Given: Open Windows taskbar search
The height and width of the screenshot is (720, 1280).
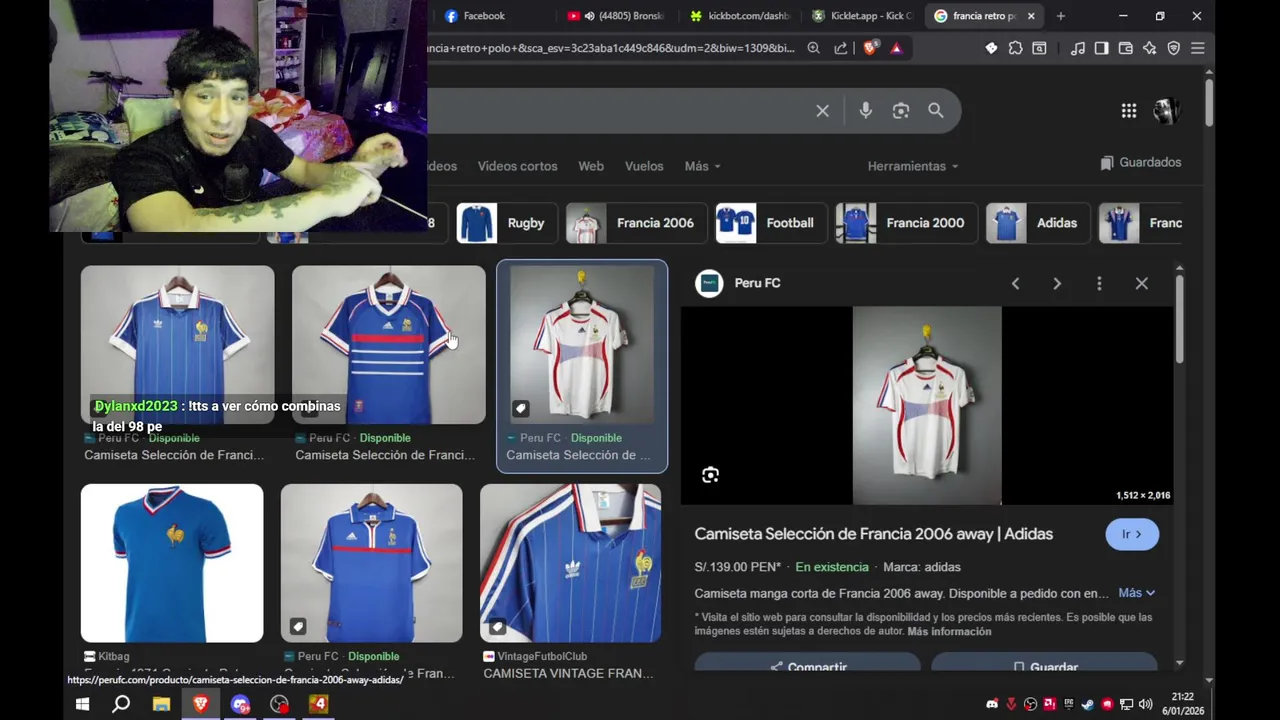Looking at the screenshot, I should pos(121,704).
